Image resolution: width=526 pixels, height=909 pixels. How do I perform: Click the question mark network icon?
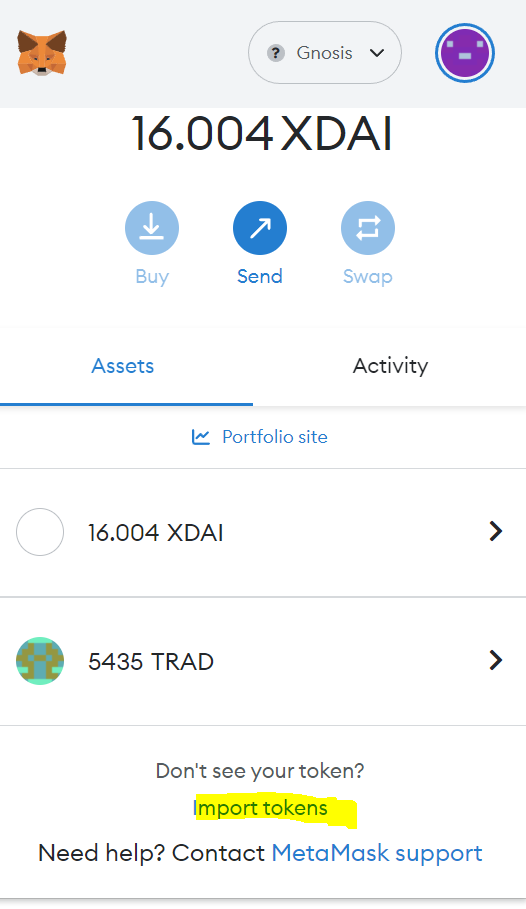[275, 53]
